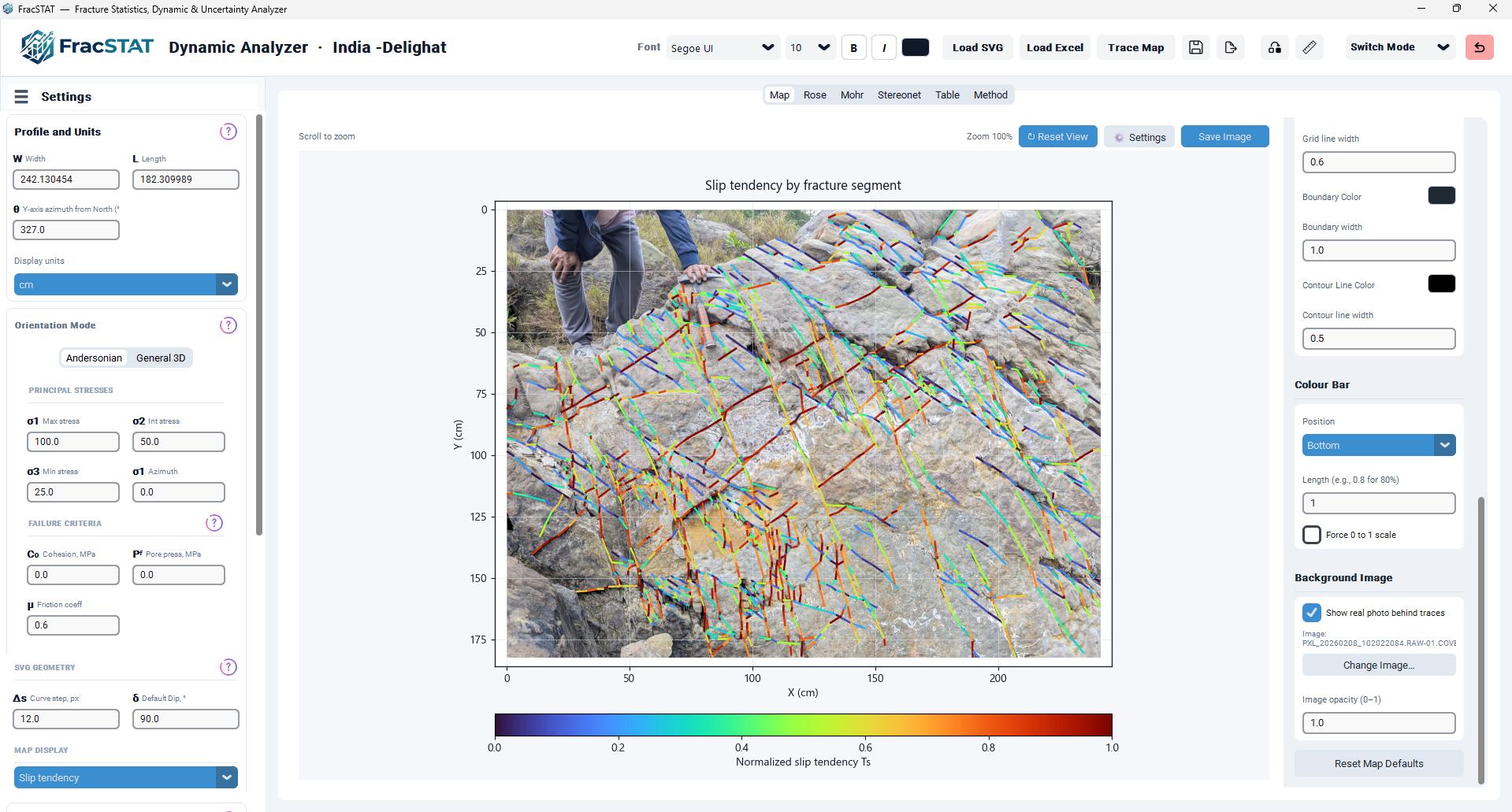Open the font size dropdown
The height and width of the screenshot is (812, 1512).
click(811, 47)
